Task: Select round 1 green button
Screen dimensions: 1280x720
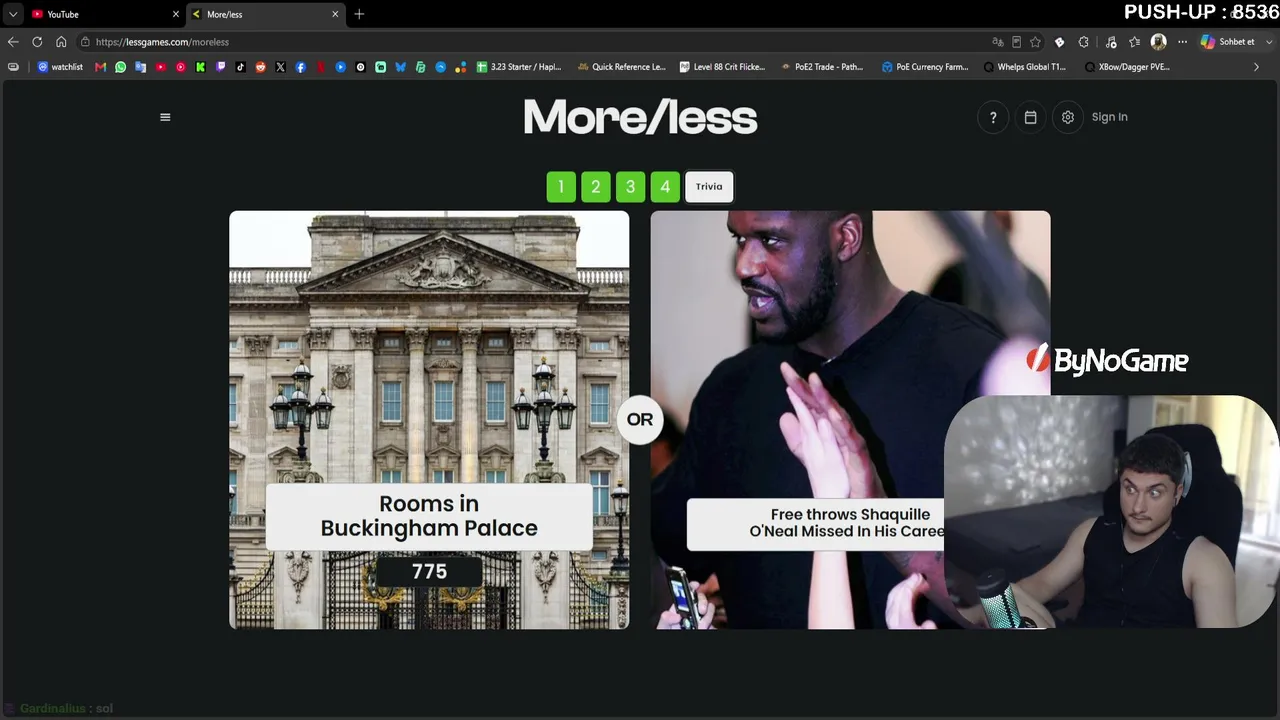Action: [561, 187]
